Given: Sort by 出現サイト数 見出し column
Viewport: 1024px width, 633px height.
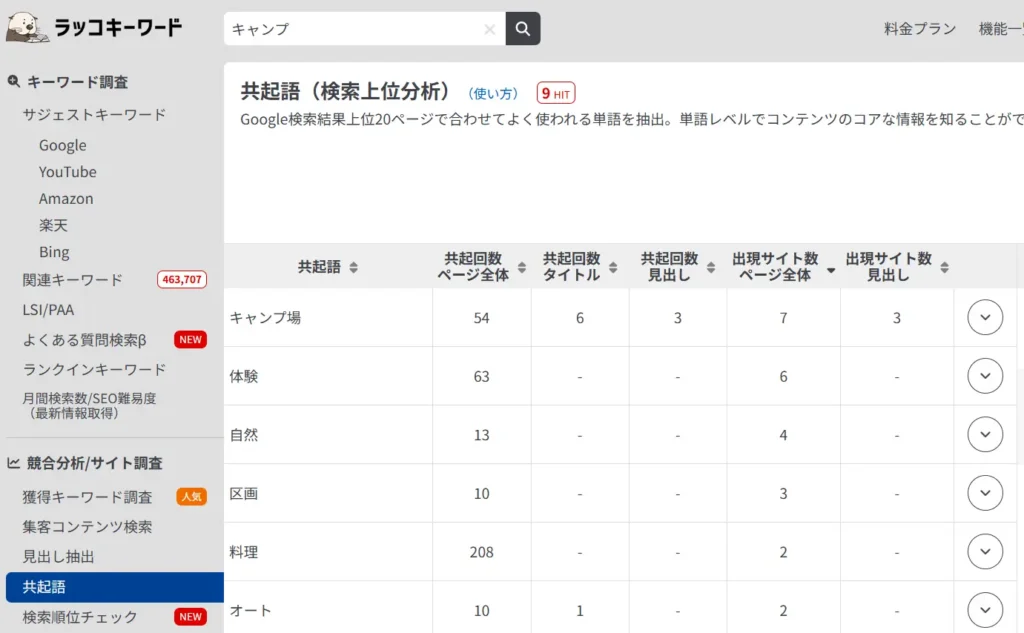Looking at the screenshot, I should pos(944,267).
